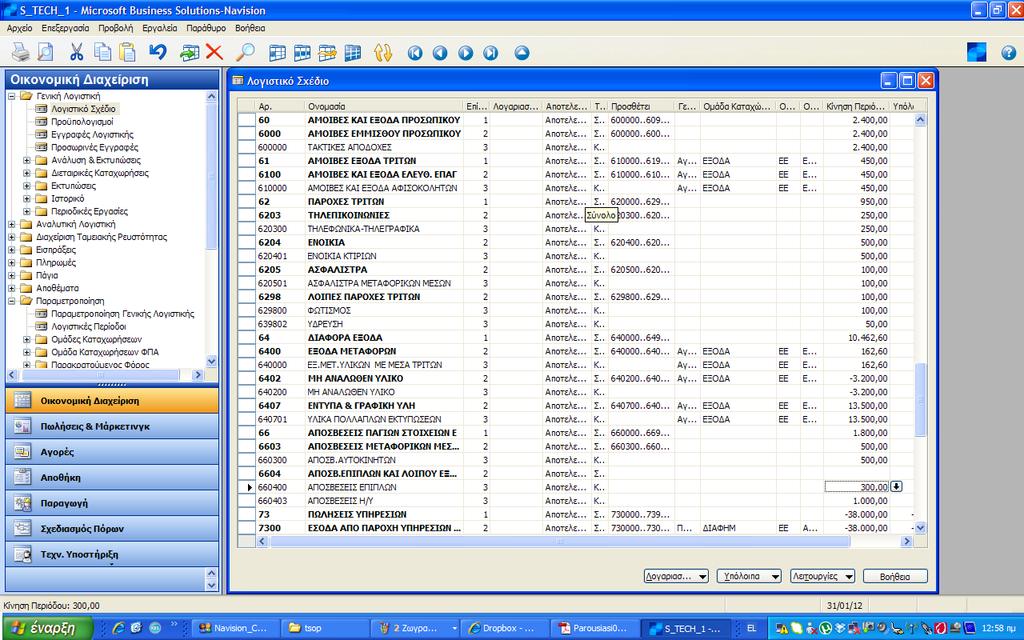Expand the Διεταιρικές Καταχωρήσεις folder
1024x640 pixels.
pos(27,173)
